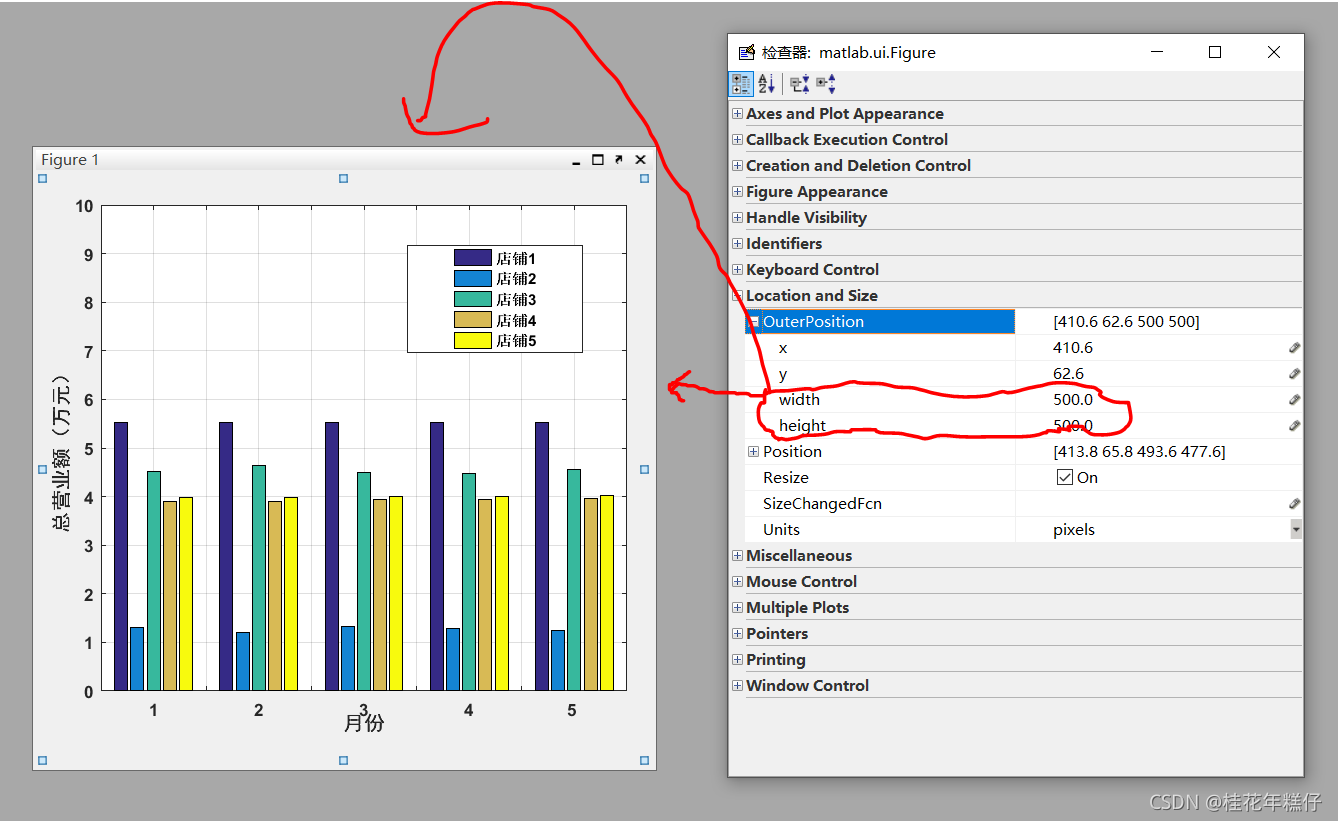The width and height of the screenshot is (1338, 821).
Task: Expand Figure Appearance group
Action: click(x=738, y=192)
